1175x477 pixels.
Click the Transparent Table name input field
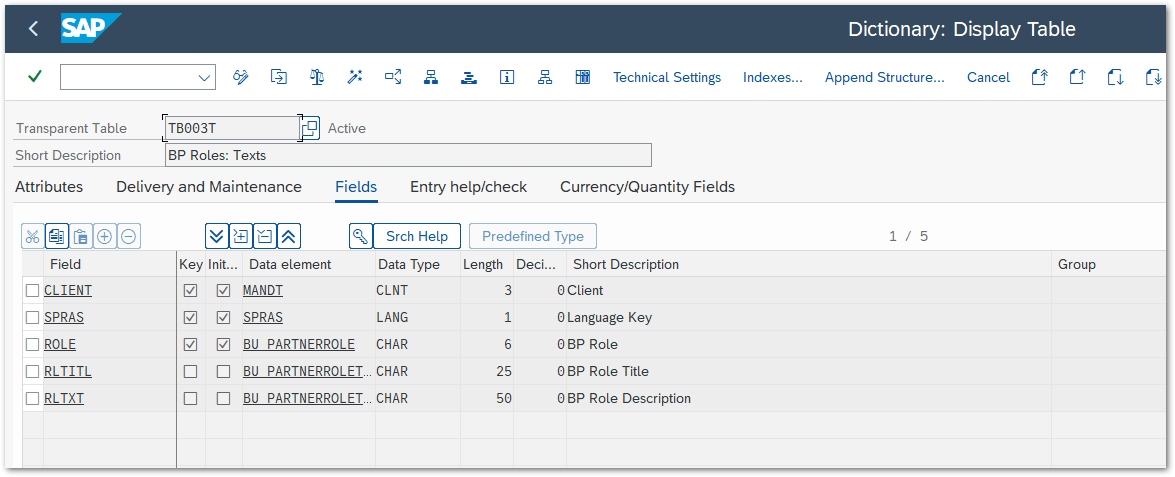coord(231,128)
